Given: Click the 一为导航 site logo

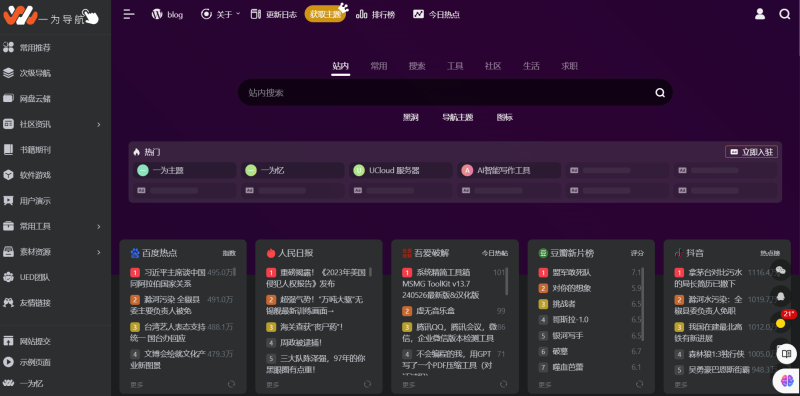Looking at the screenshot, I should pos(51,16).
